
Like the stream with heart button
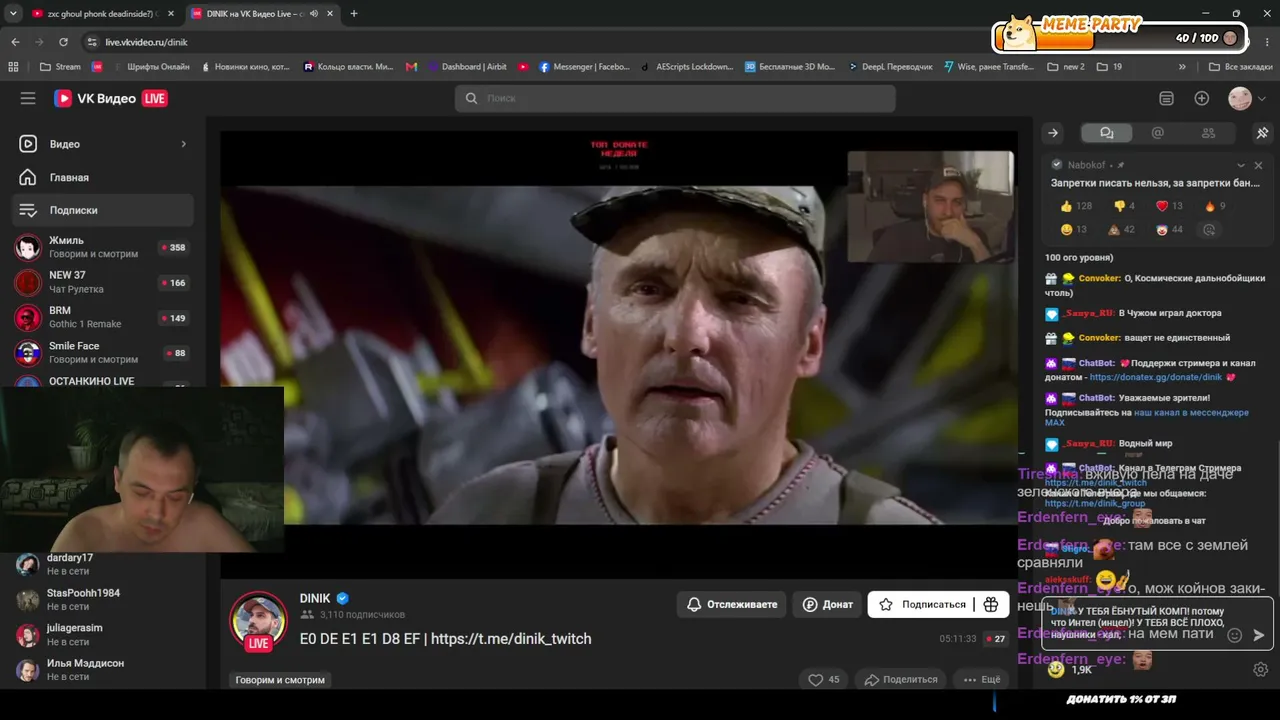[x=825, y=679]
